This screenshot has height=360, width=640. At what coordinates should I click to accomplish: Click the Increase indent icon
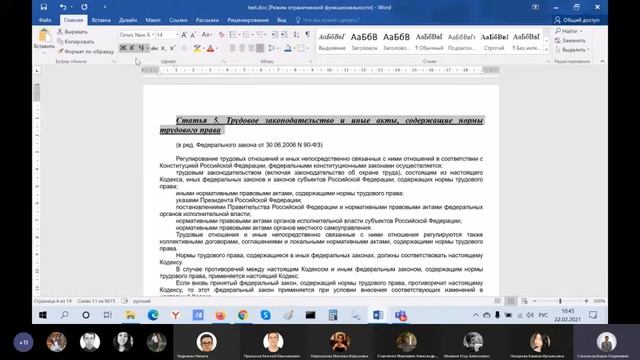[x=284, y=35]
